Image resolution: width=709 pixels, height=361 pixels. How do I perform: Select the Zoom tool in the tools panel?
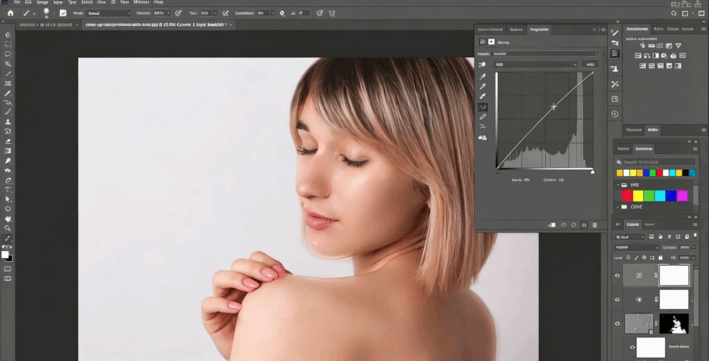point(8,228)
